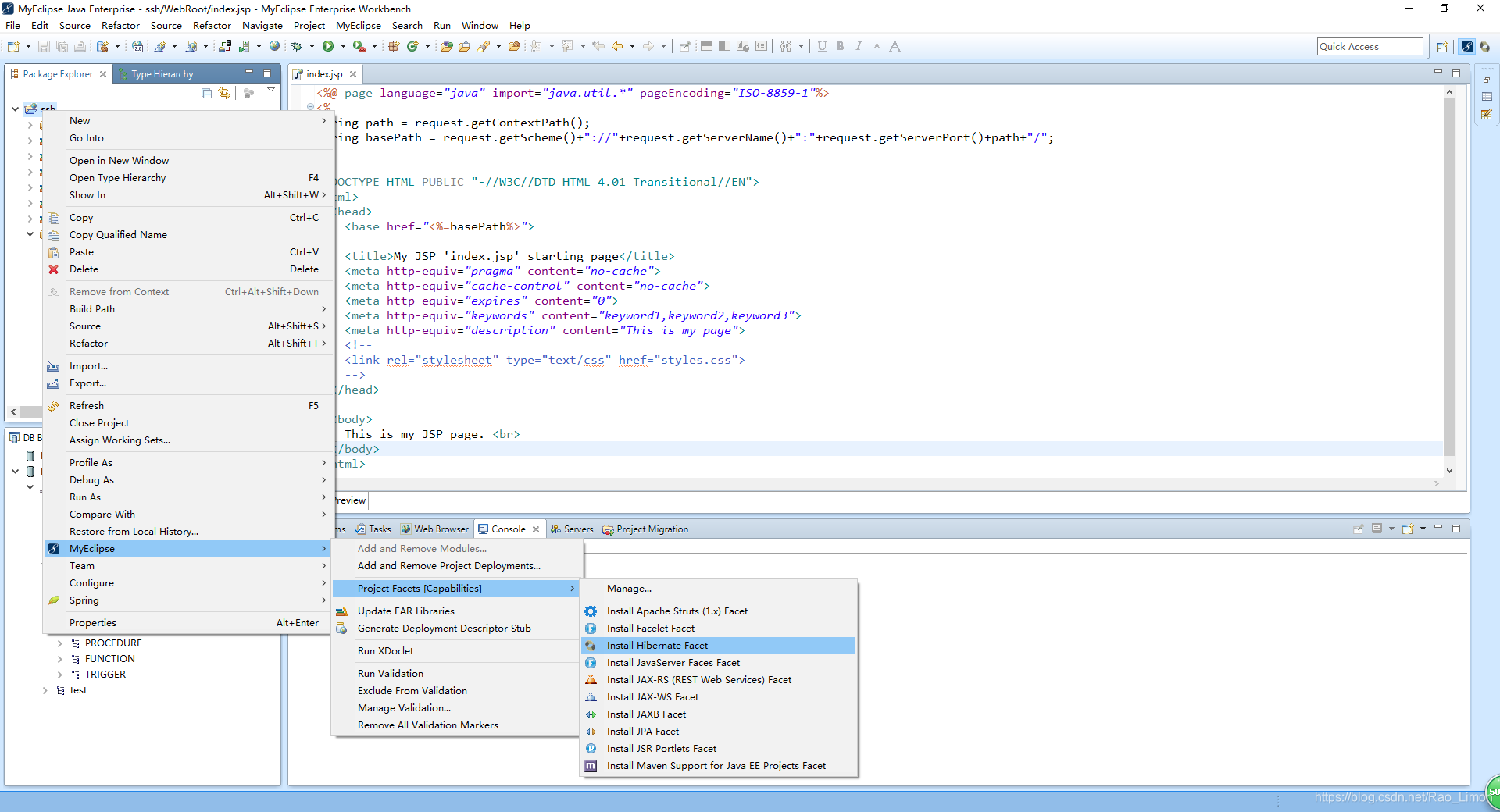Choose Manage... in facets submenu
Image resolution: width=1500 pixels, height=812 pixels.
pyautogui.click(x=718, y=589)
